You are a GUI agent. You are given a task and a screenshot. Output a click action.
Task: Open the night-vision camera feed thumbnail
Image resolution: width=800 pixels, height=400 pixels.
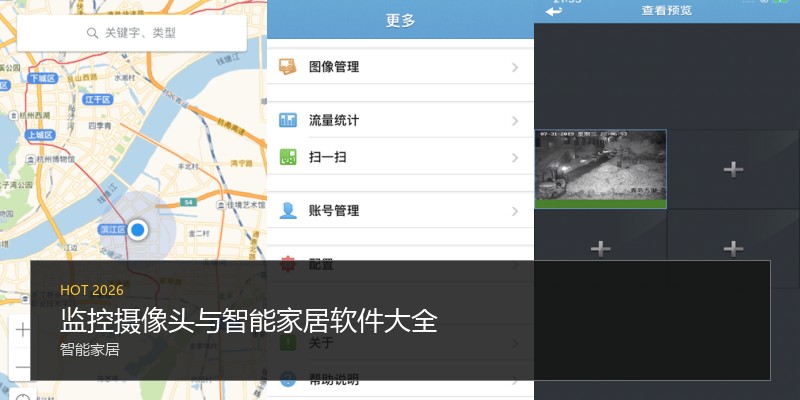(x=601, y=168)
